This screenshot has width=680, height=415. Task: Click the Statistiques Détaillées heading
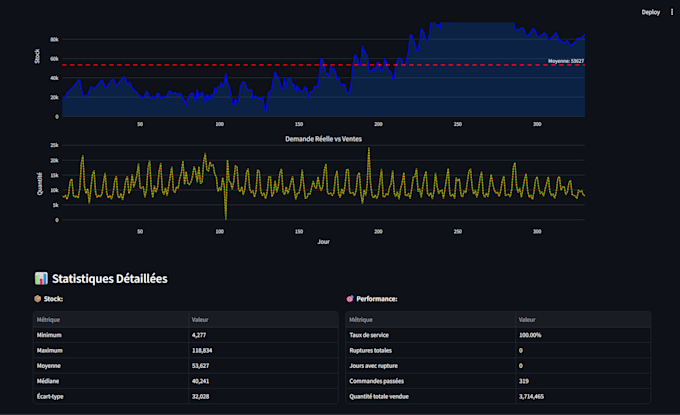point(110,278)
